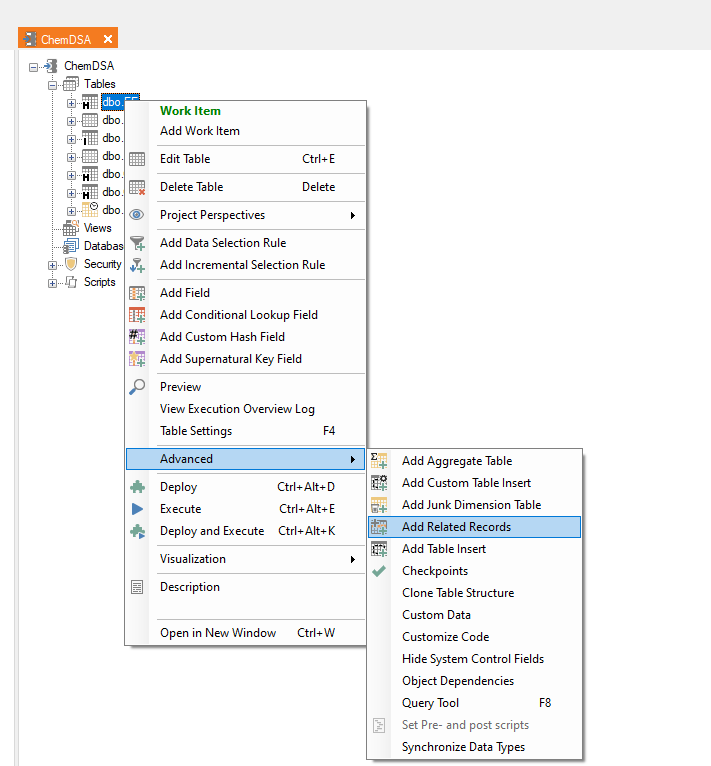Click the Add Junk Dimension Table icon

tap(379, 505)
